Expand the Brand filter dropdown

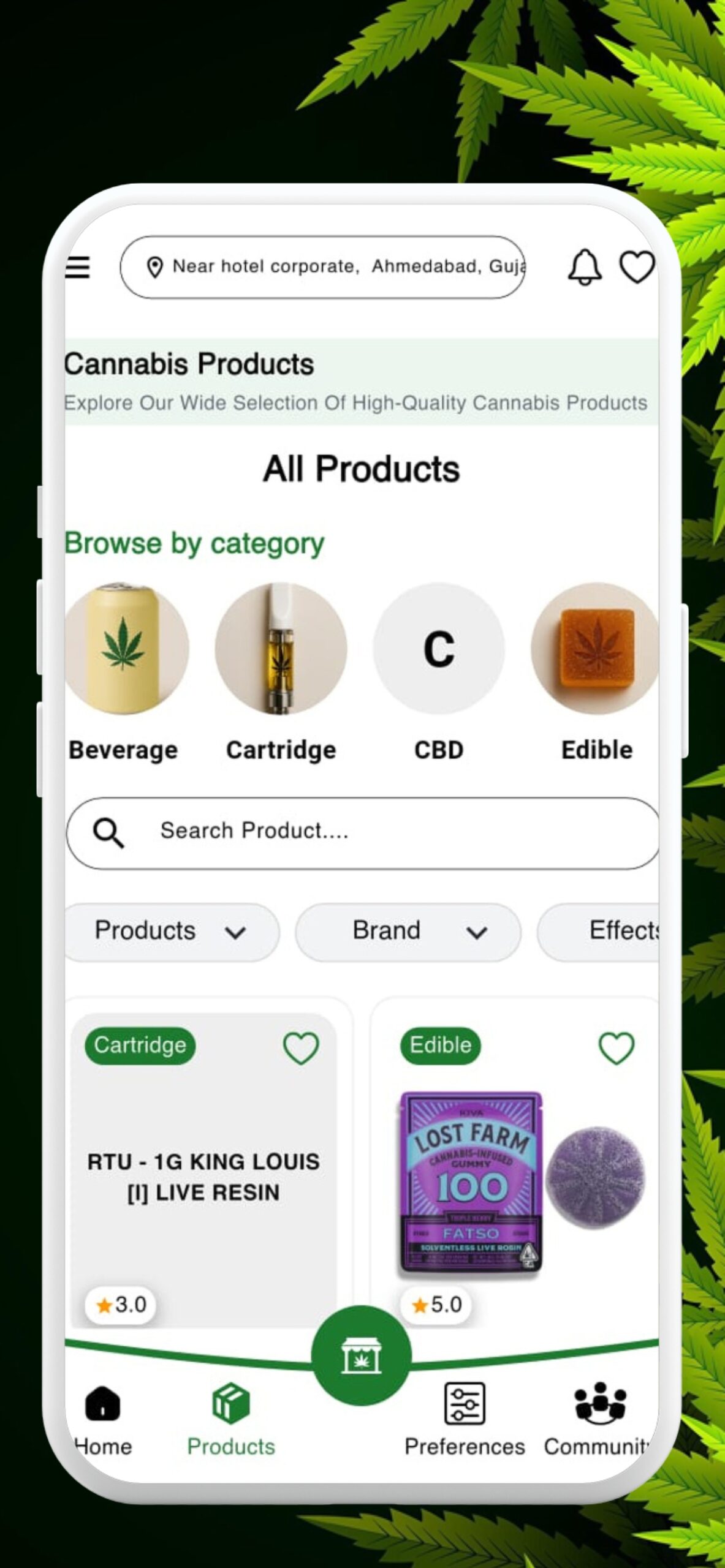pos(408,932)
